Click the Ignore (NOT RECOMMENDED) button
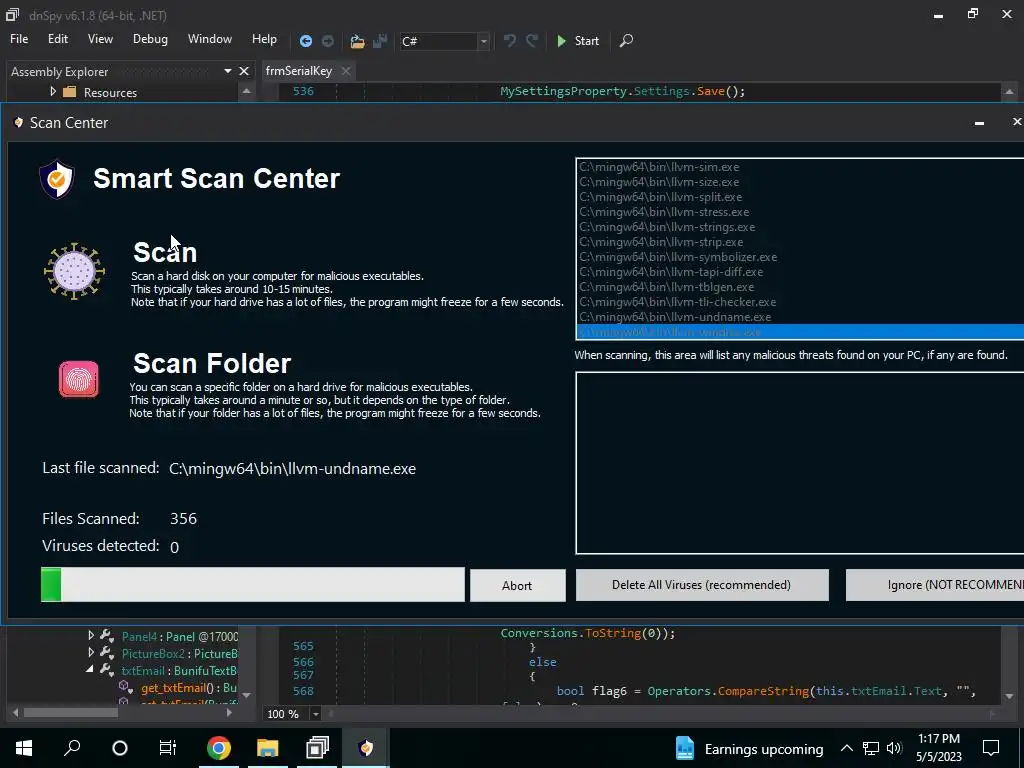Viewport: 1024px width, 768px height. (x=935, y=585)
